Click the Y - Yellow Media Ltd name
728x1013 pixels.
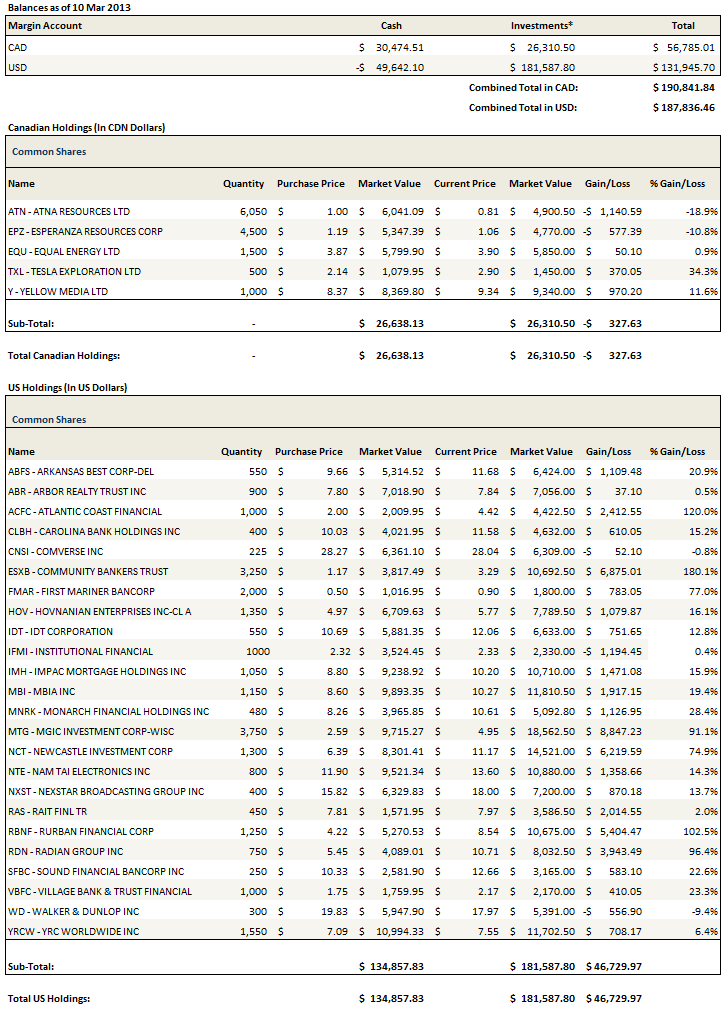tap(58, 292)
